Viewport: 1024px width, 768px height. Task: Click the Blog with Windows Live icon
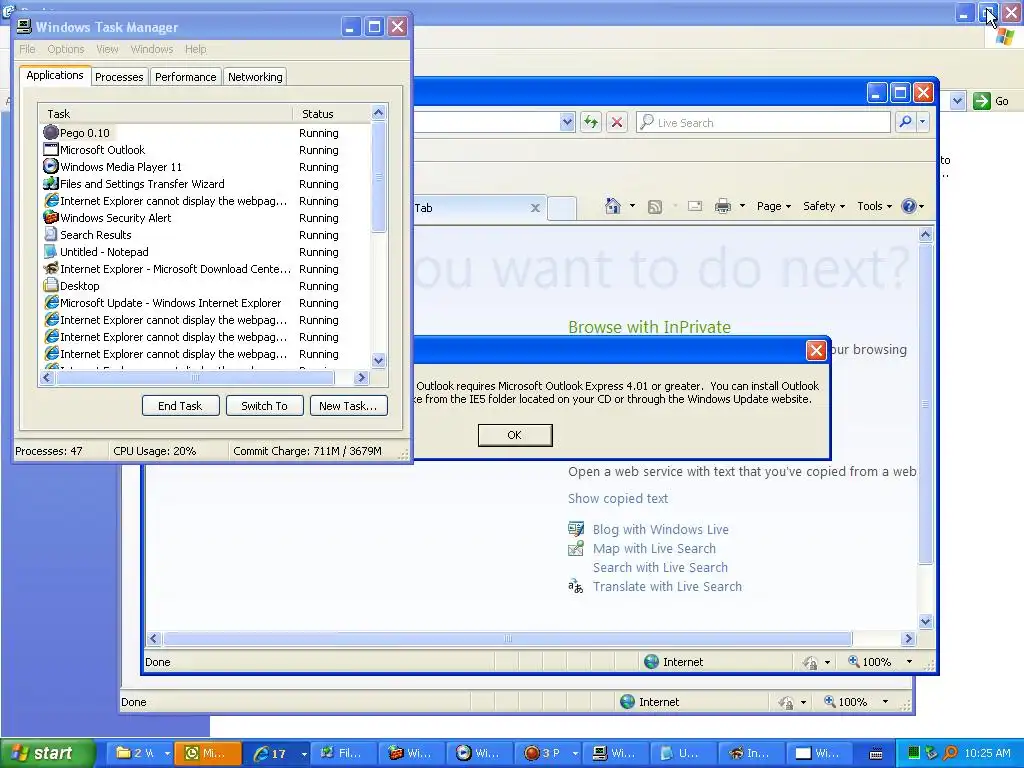click(575, 529)
